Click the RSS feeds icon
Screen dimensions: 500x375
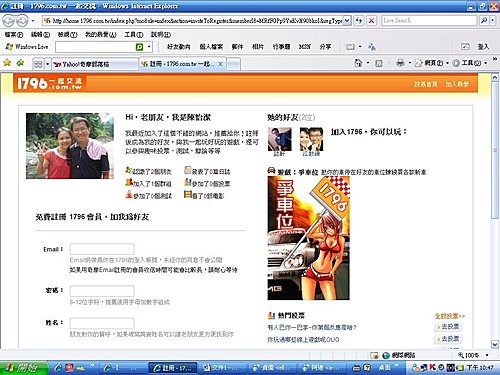(x=379, y=63)
